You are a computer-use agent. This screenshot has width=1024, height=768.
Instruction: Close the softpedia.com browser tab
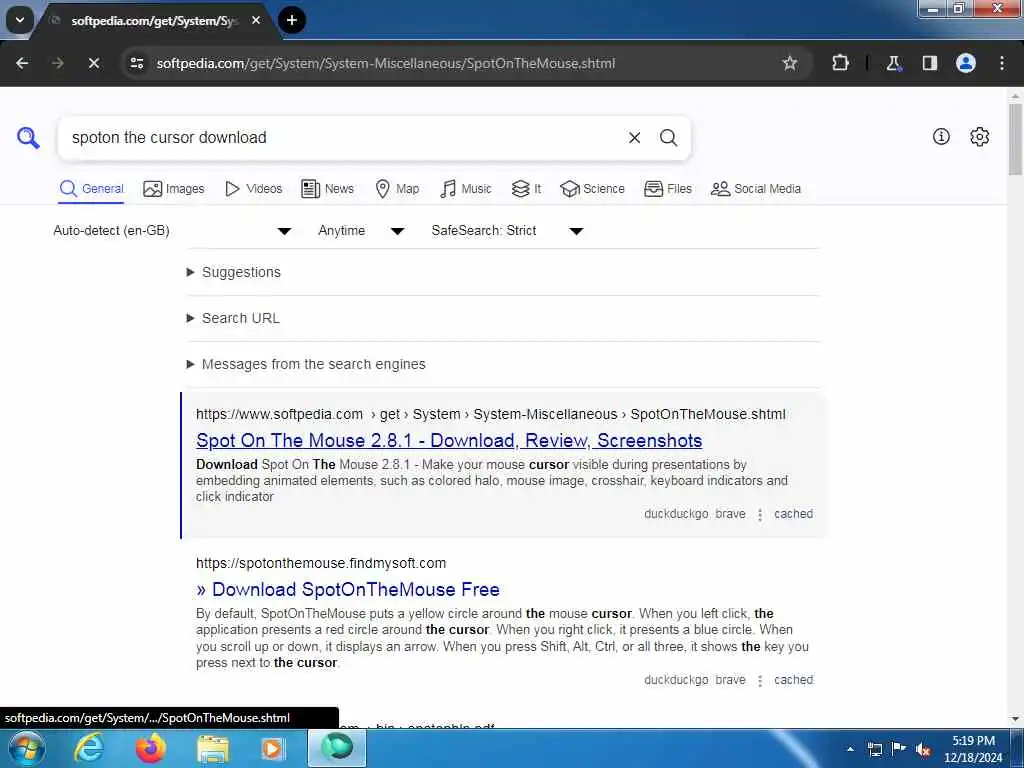pyautogui.click(x=256, y=20)
